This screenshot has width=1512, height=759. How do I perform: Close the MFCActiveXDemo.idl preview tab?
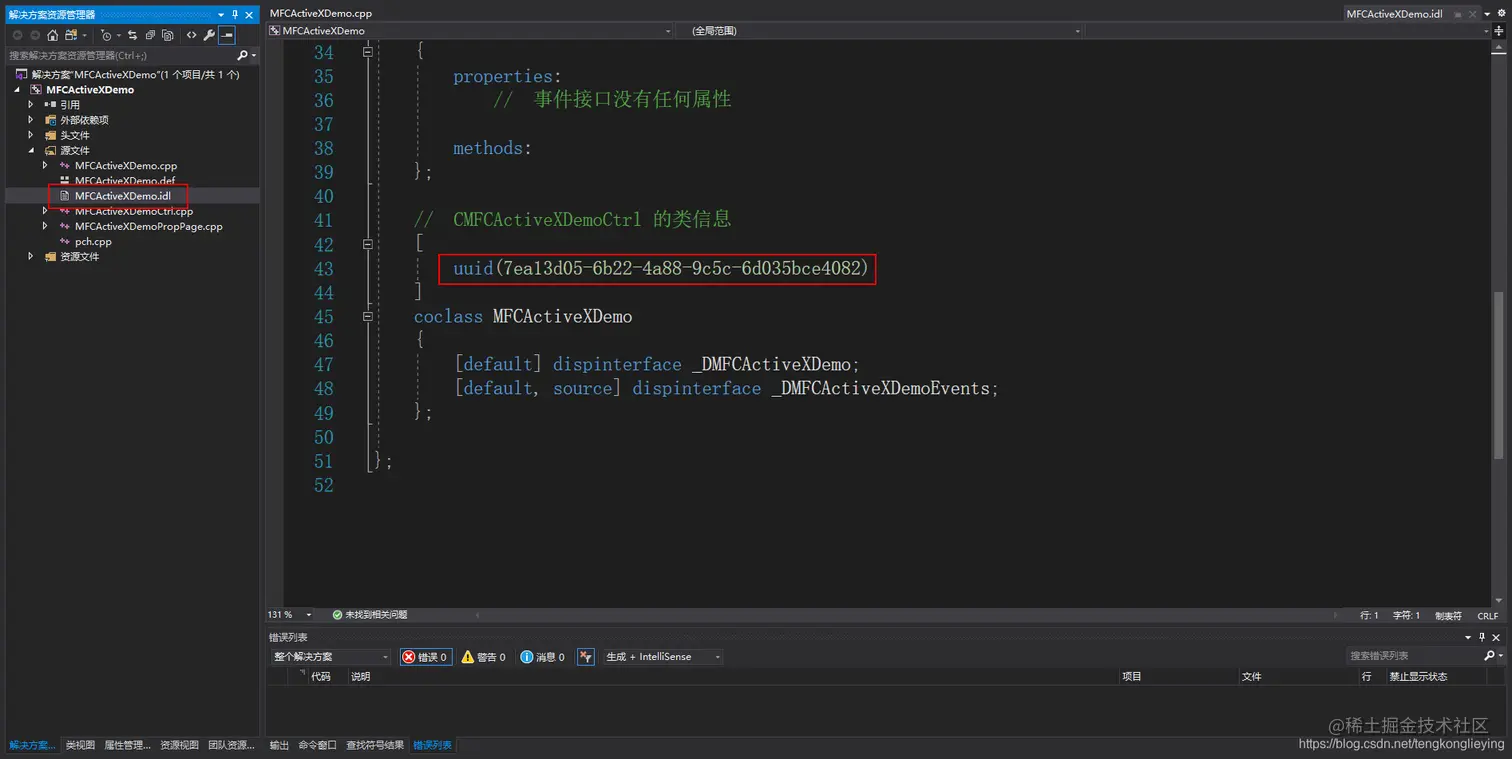(1472, 14)
